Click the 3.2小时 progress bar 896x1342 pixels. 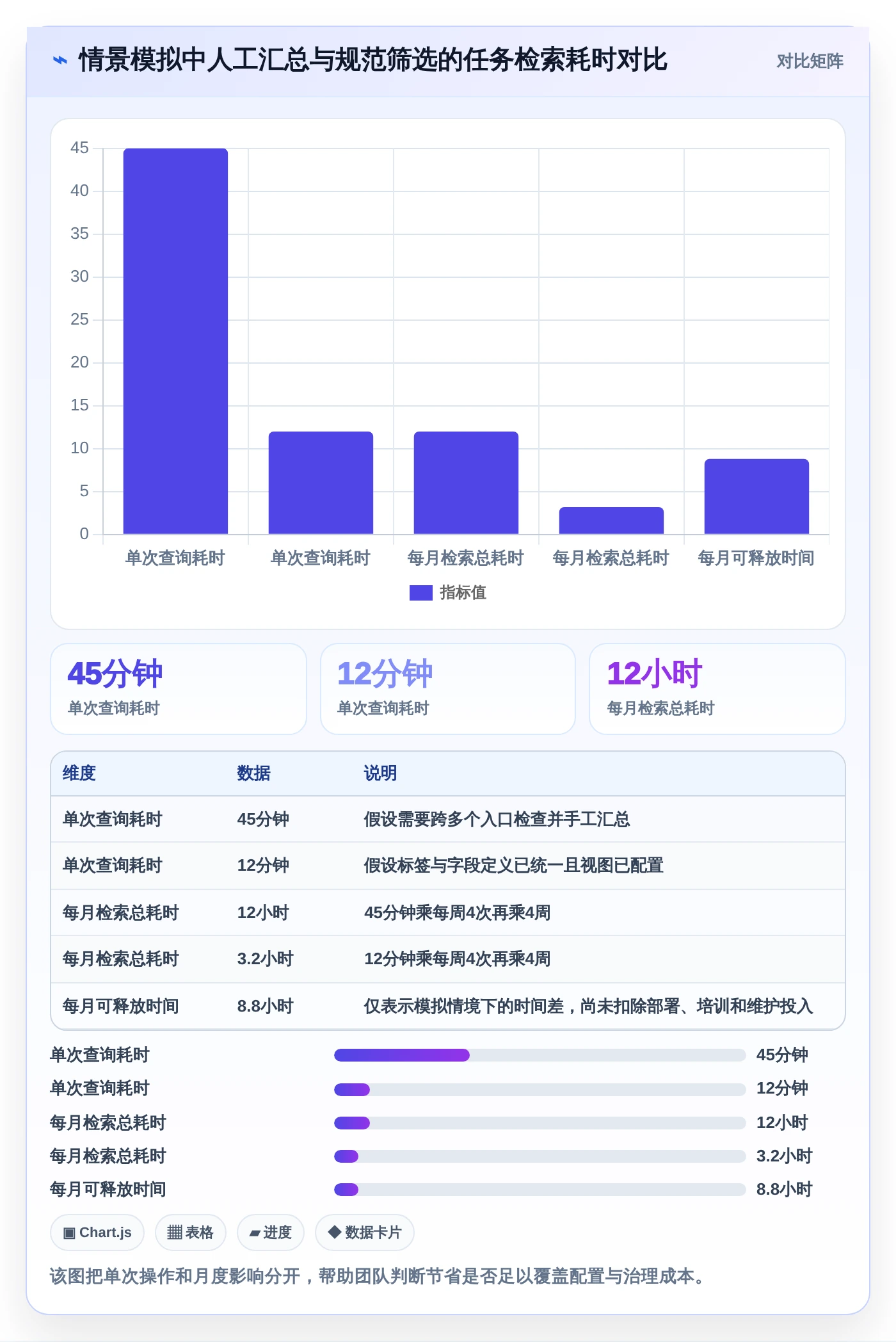[540, 1156]
